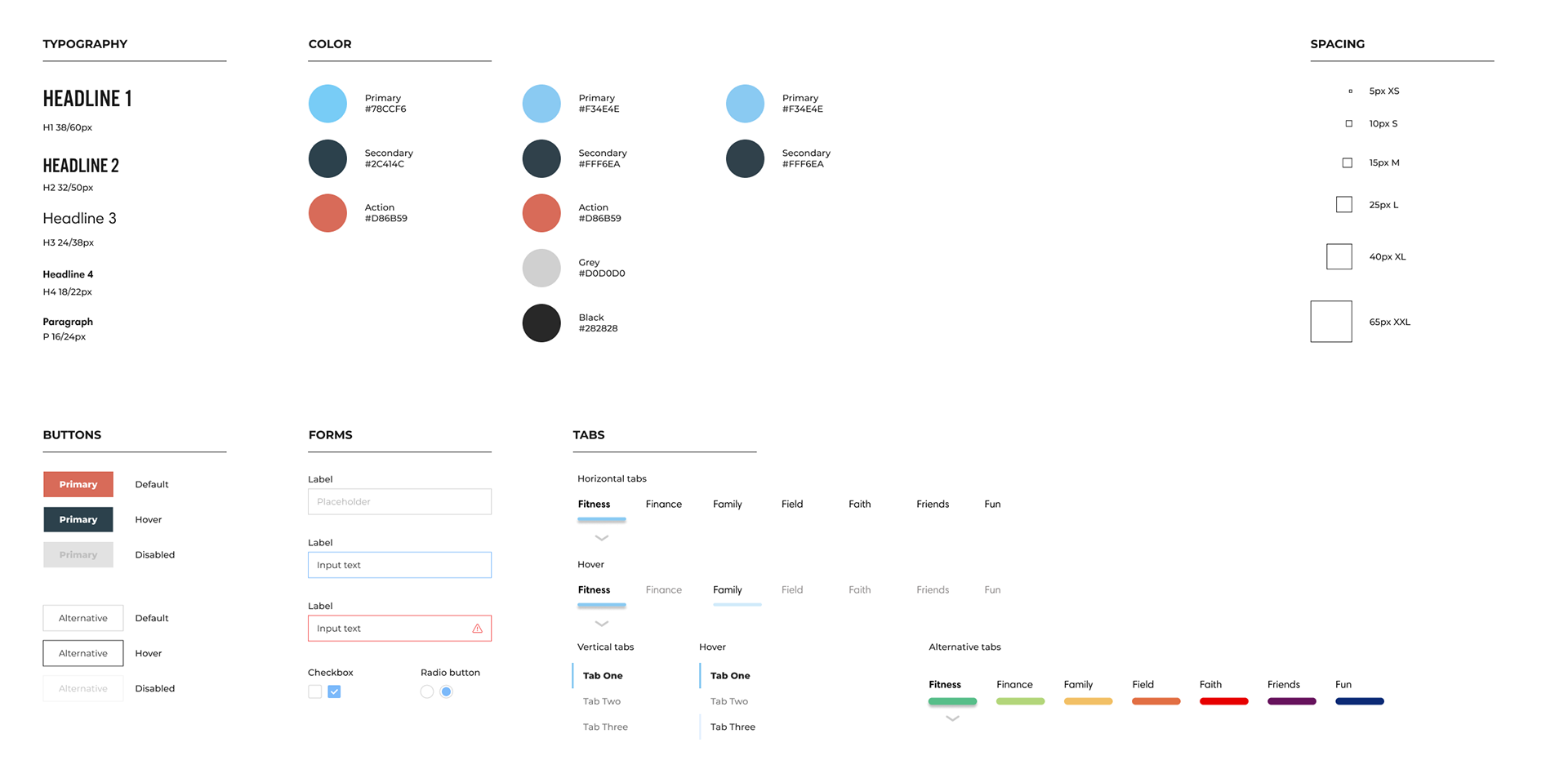Viewport: 1568px width, 778px height.
Task: Click Tab Two in the vertical Hover column
Action: (729, 701)
